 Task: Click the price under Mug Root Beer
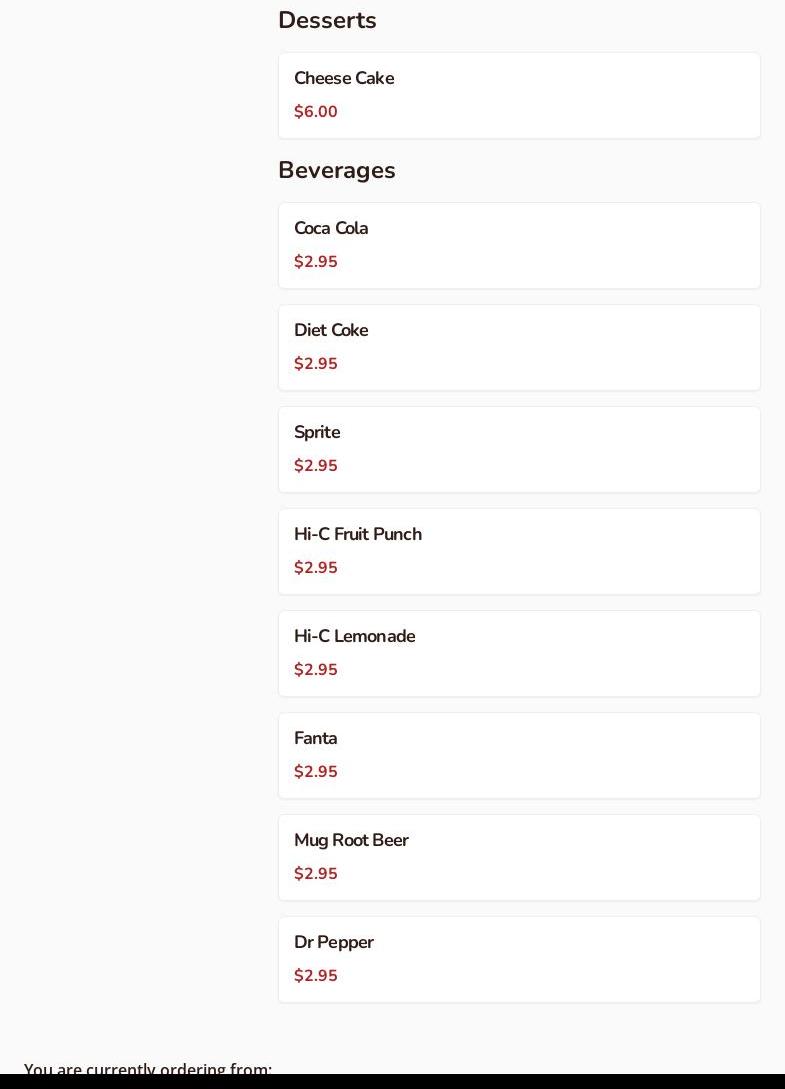point(316,874)
